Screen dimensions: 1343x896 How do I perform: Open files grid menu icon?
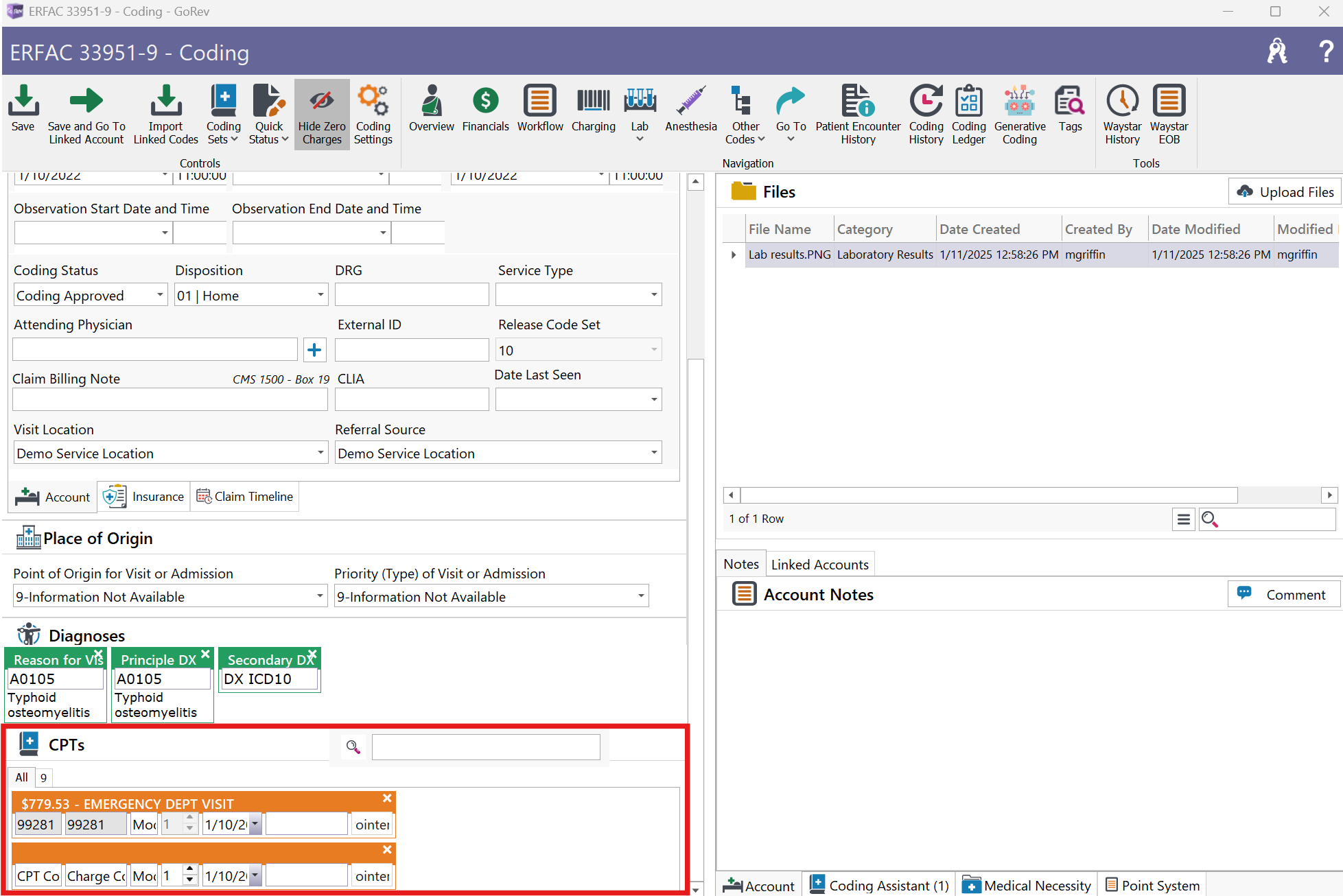tap(1183, 519)
